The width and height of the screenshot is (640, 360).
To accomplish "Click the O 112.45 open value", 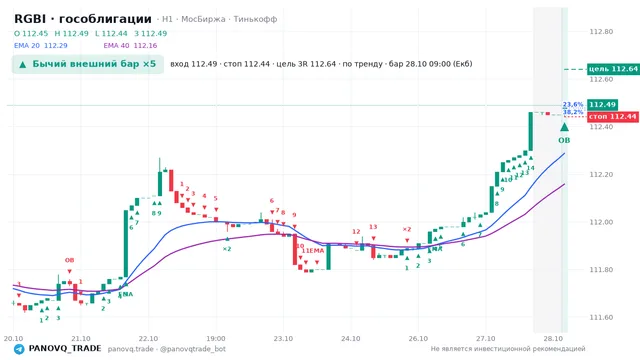I will tap(31, 33).
